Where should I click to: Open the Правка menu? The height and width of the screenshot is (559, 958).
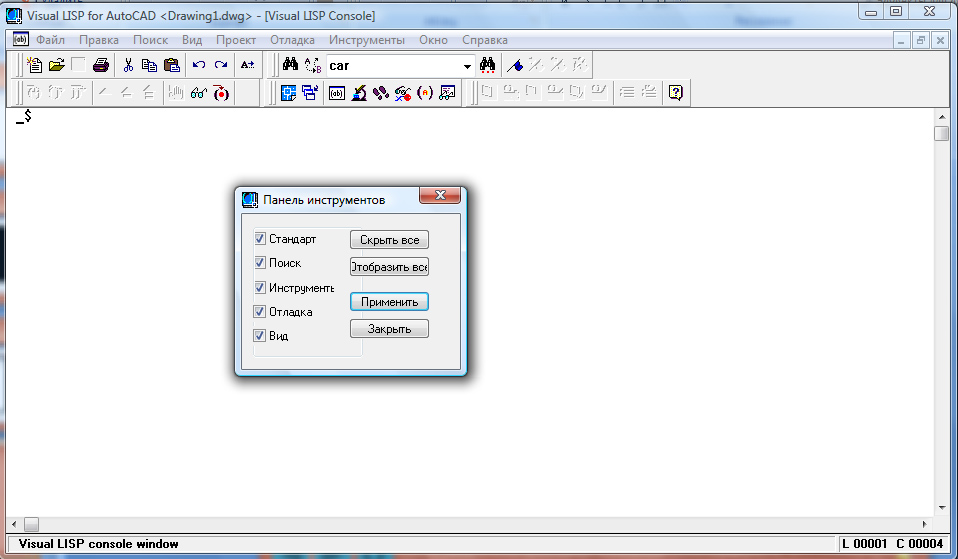point(99,40)
